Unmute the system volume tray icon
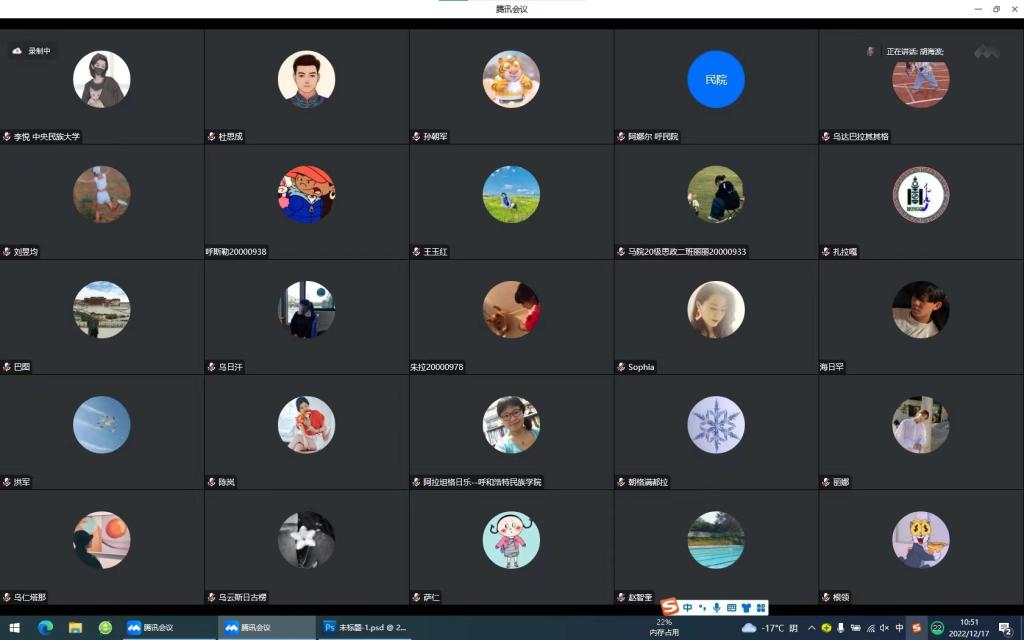 pyautogui.click(x=884, y=628)
